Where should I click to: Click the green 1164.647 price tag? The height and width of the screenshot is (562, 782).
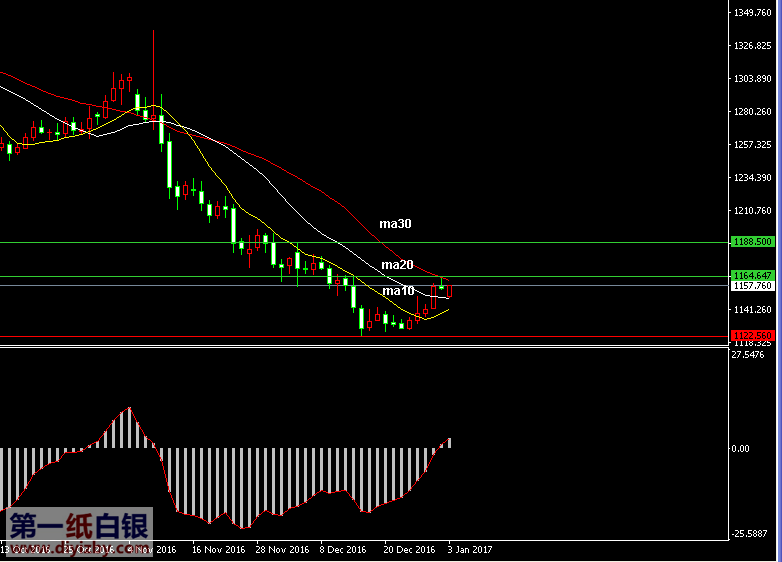[x=752, y=275]
